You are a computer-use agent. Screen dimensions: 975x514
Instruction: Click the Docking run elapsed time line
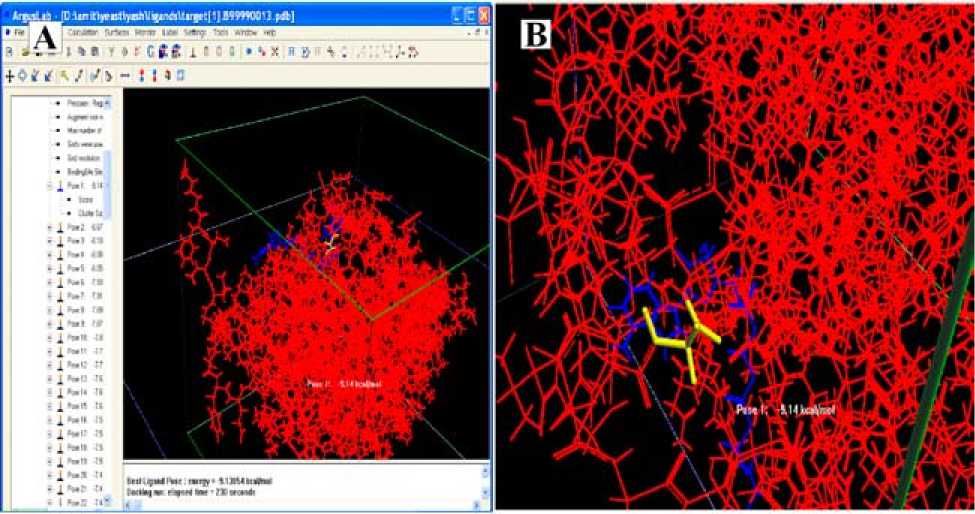click(191, 492)
